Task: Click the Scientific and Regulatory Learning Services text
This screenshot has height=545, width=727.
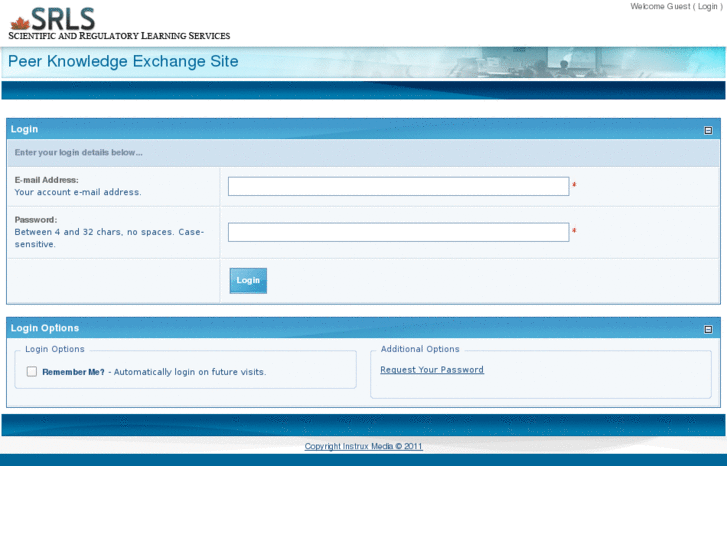Action: tap(119, 36)
